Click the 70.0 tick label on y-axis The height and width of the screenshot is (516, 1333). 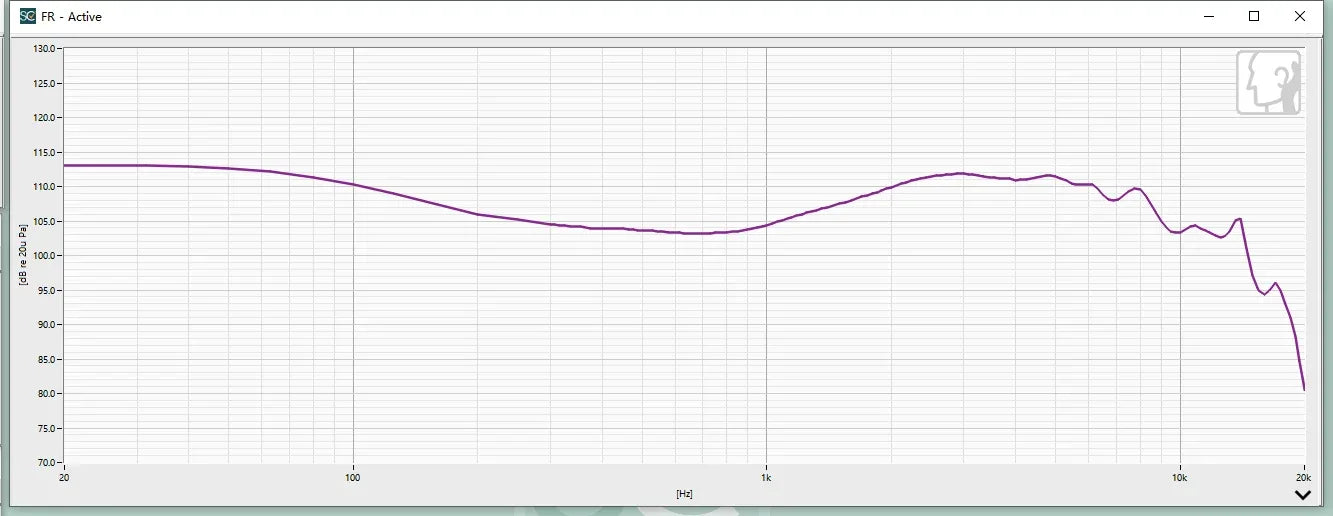pyautogui.click(x=47, y=463)
